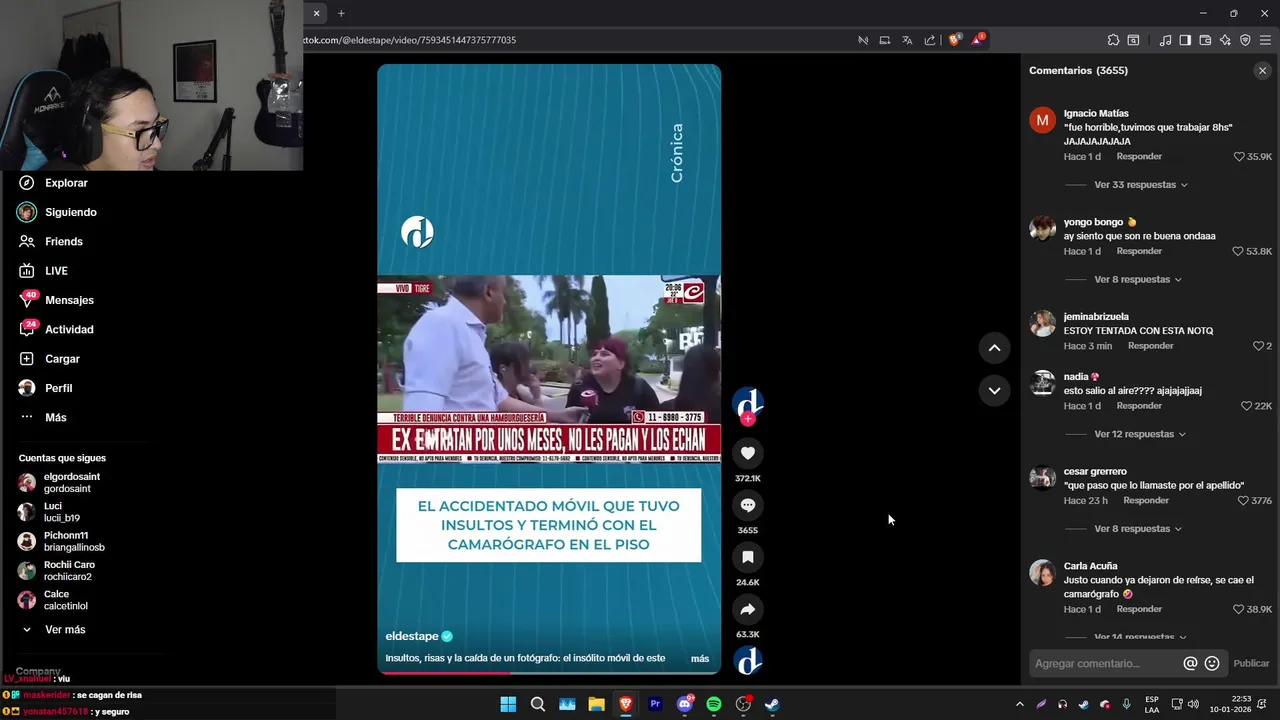Viewport: 1280px width, 720px height.
Task: Open the Más options menu
Action: (x=55, y=417)
